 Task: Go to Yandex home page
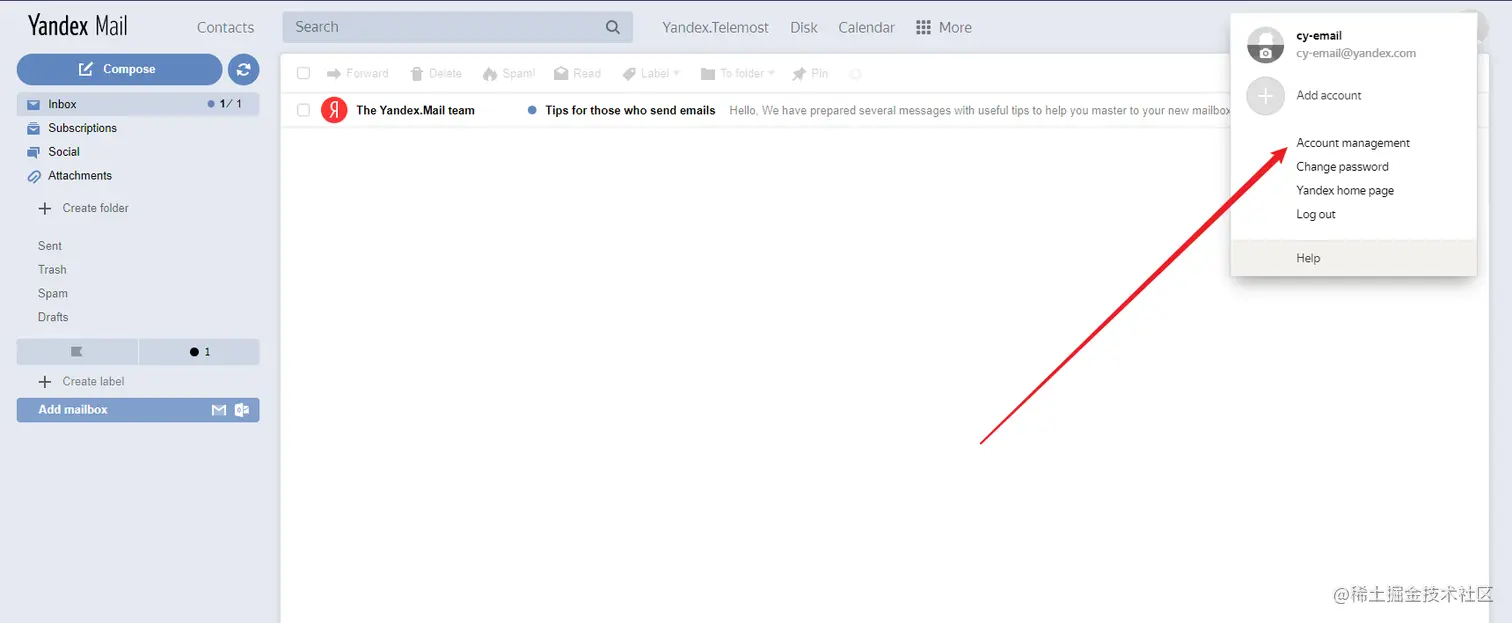coord(1345,191)
